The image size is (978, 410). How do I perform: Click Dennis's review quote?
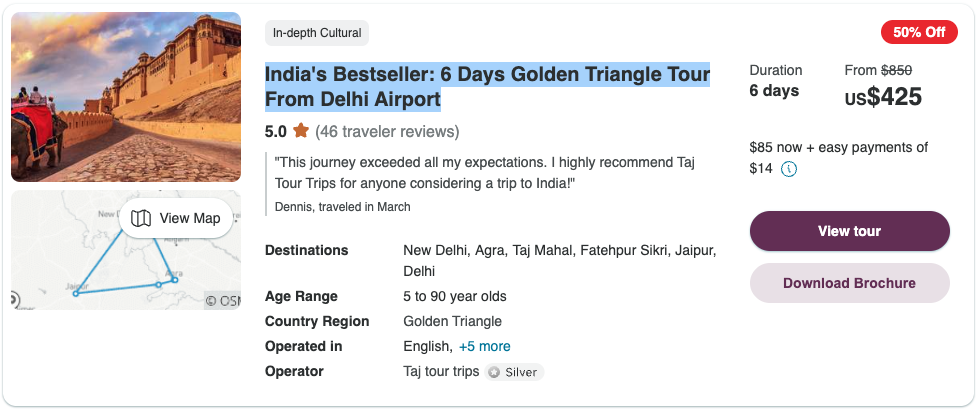pyautogui.click(x=485, y=174)
